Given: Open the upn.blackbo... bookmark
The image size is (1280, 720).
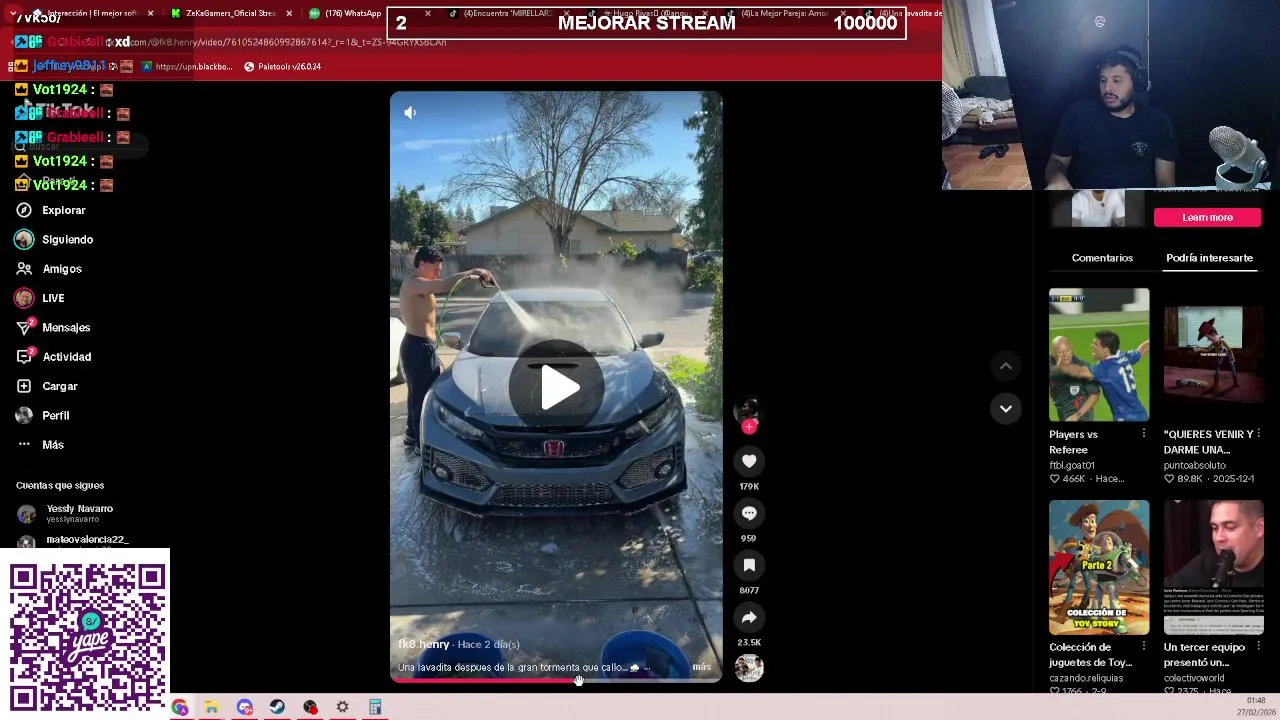Looking at the screenshot, I should [x=187, y=67].
